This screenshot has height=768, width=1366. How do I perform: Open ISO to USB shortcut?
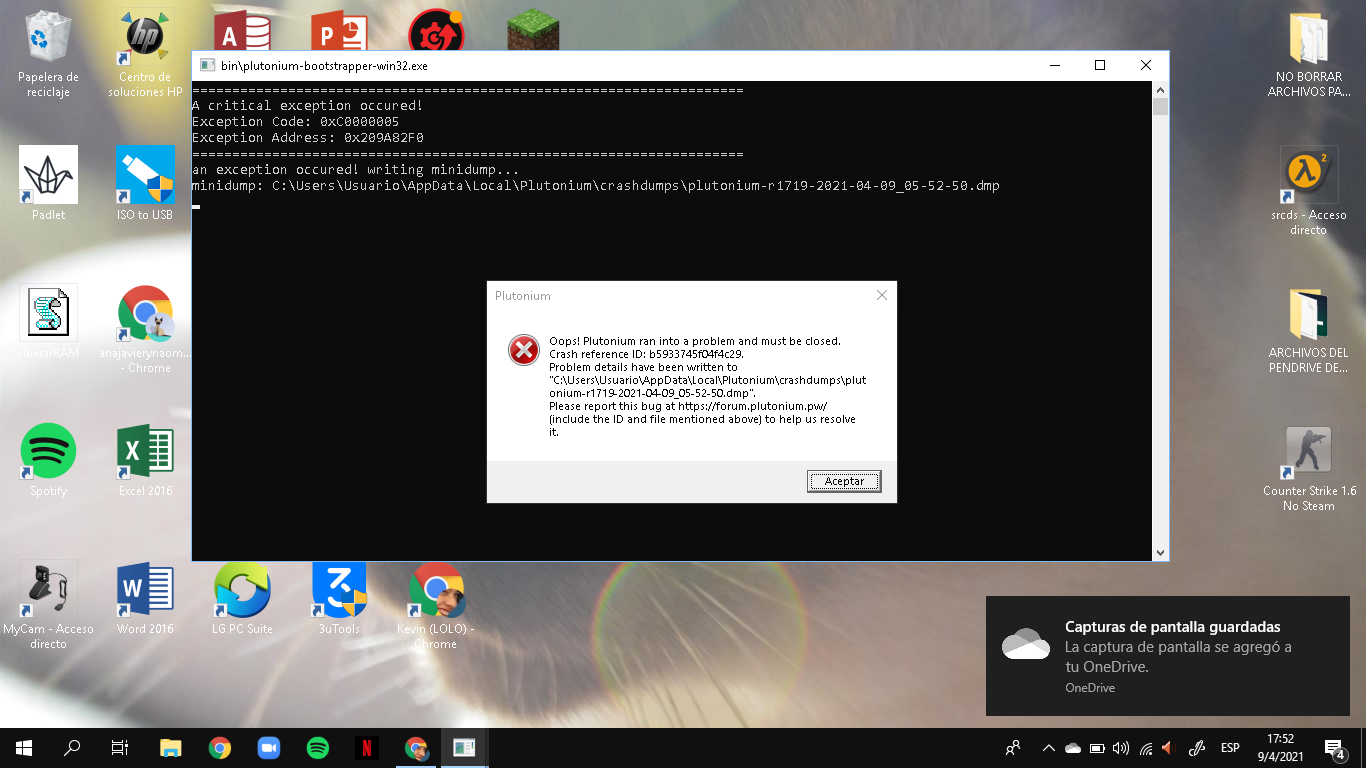click(x=145, y=184)
